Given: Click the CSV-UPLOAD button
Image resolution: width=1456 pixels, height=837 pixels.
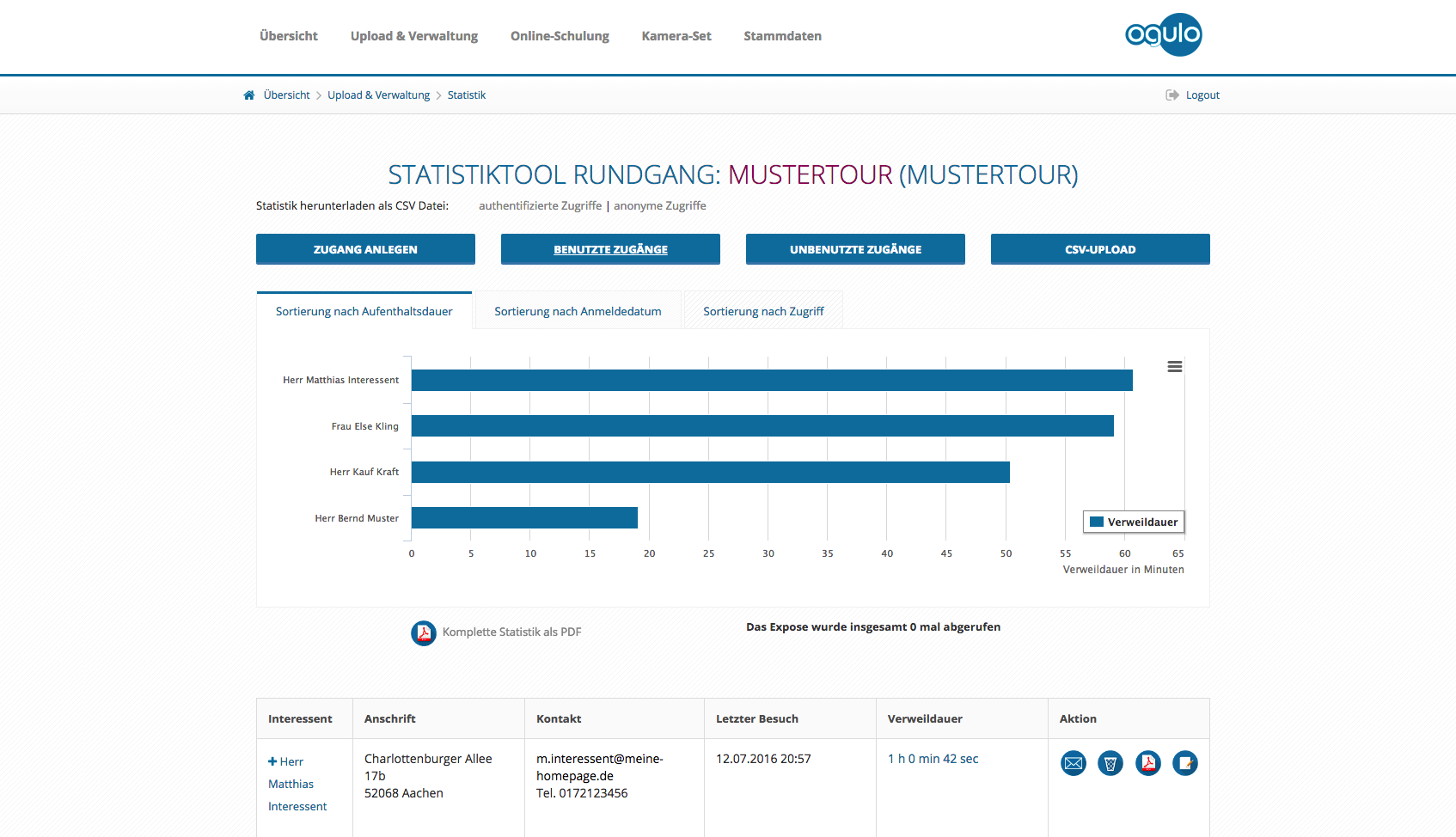Looking at the screenshot, I should (1100, 249).
